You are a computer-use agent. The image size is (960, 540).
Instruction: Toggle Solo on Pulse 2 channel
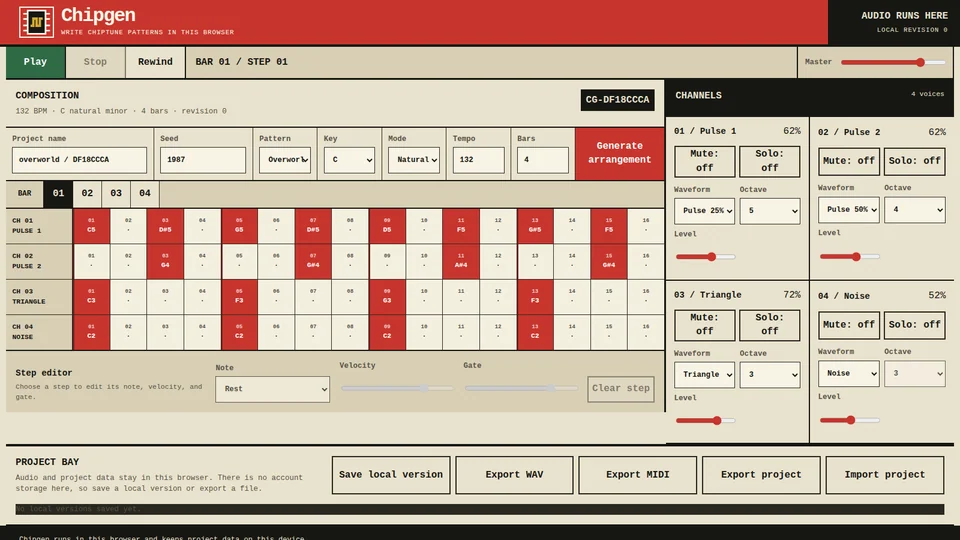click(915, 161)
